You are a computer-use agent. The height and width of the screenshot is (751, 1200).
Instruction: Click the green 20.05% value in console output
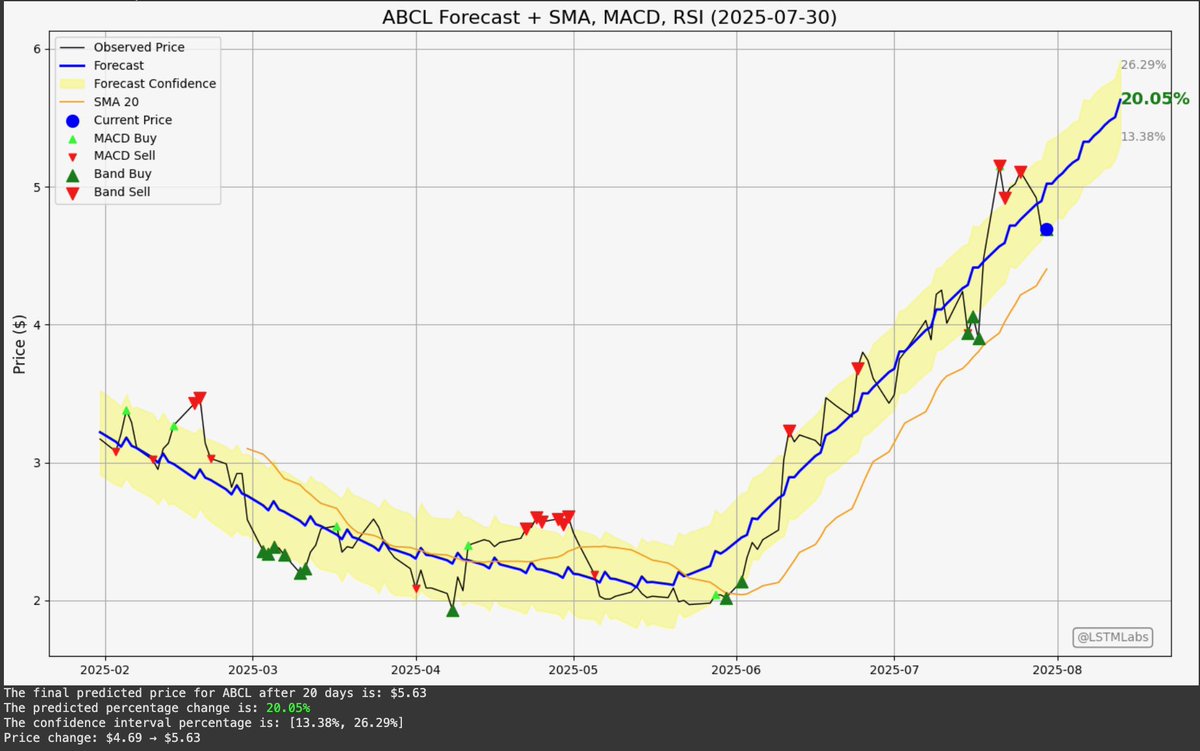click(x=286, y=707)
